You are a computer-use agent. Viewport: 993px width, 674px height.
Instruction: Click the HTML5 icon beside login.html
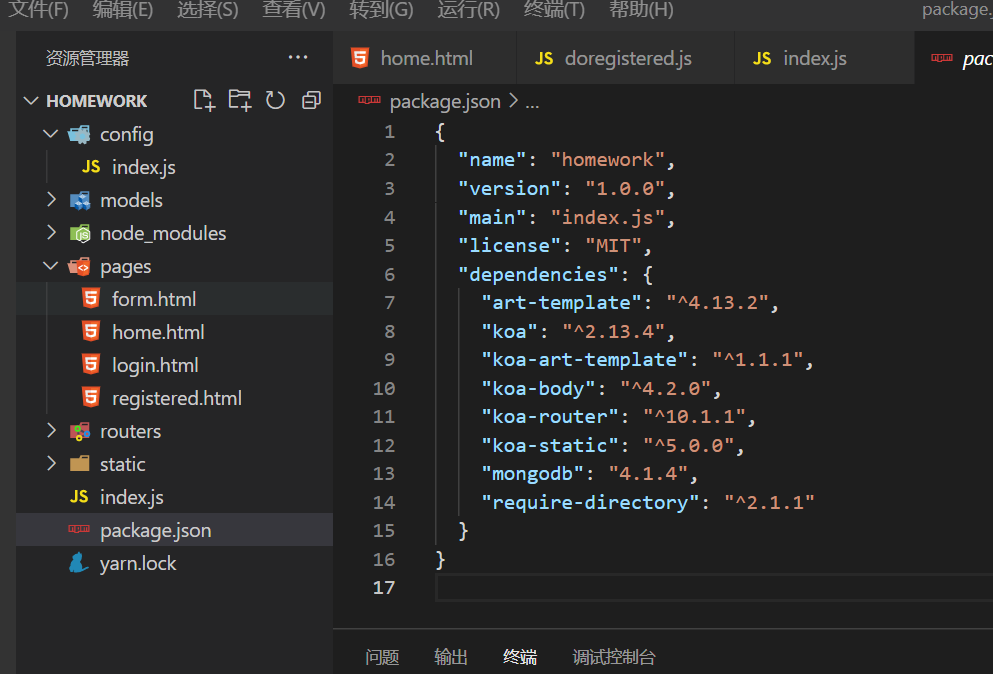tap(91, 364)
